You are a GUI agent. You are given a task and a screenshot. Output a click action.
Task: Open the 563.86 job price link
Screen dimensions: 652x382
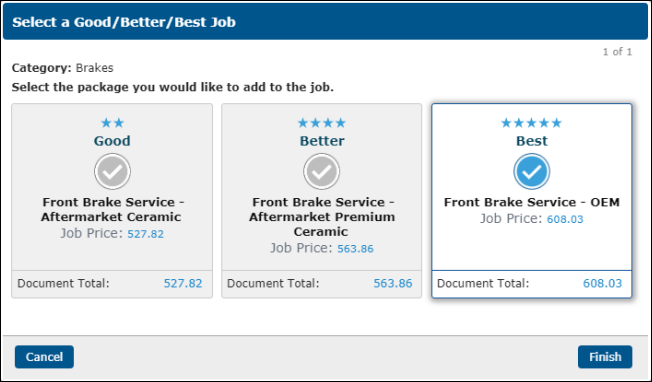(x=356, y=249)
